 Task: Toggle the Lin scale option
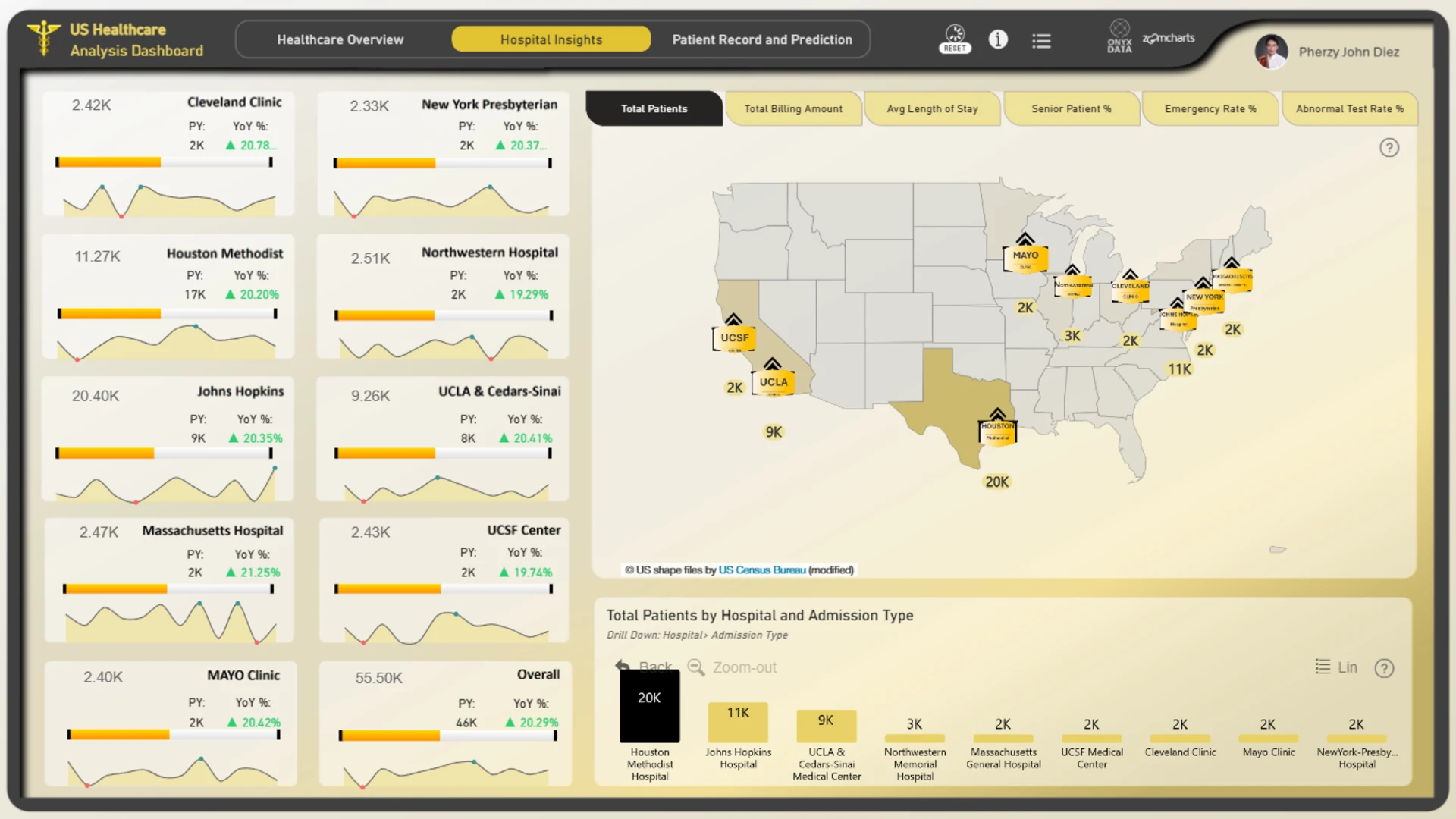(x=1336, y=667)
